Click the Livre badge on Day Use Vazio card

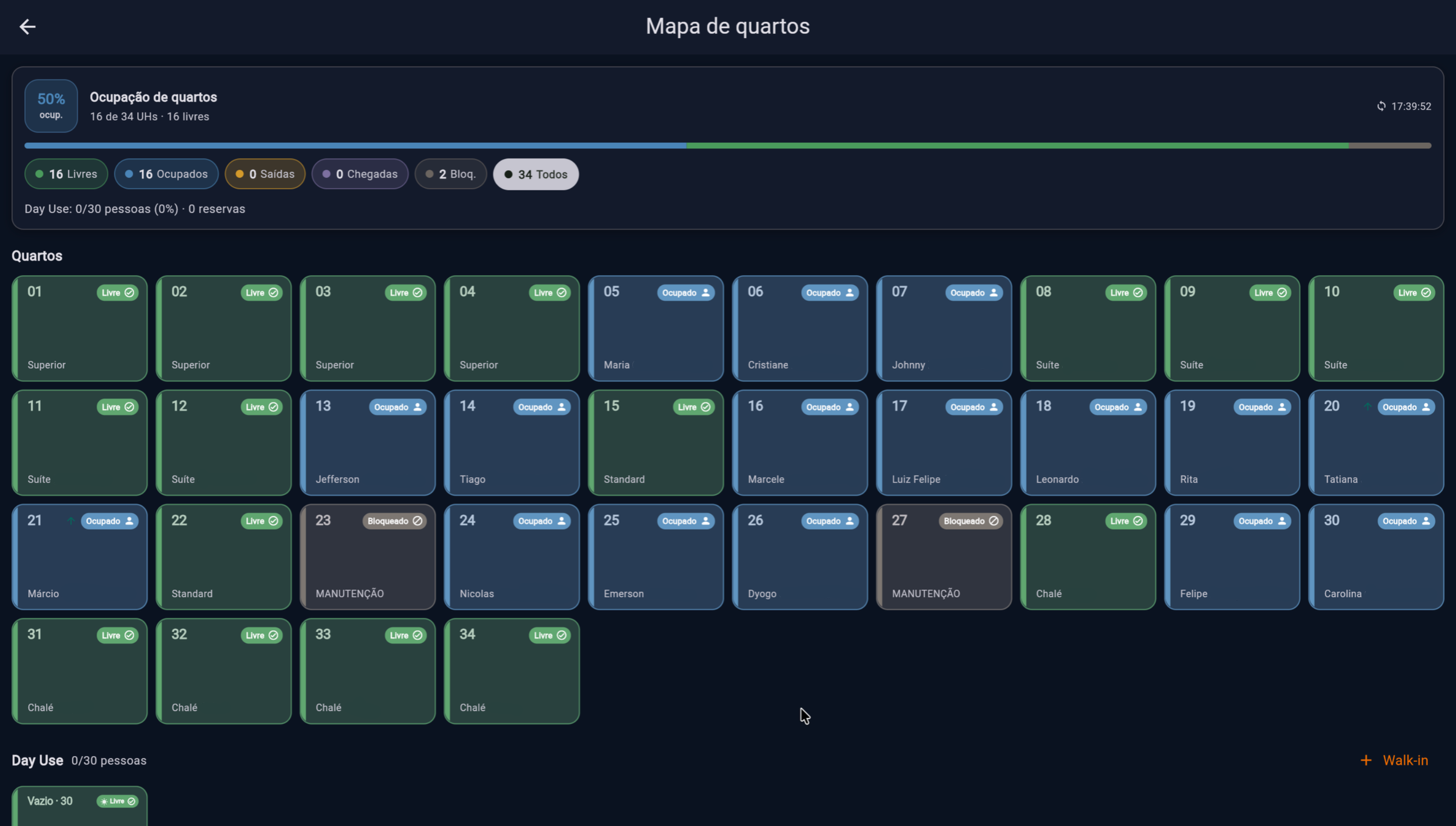tap(117, 801)
